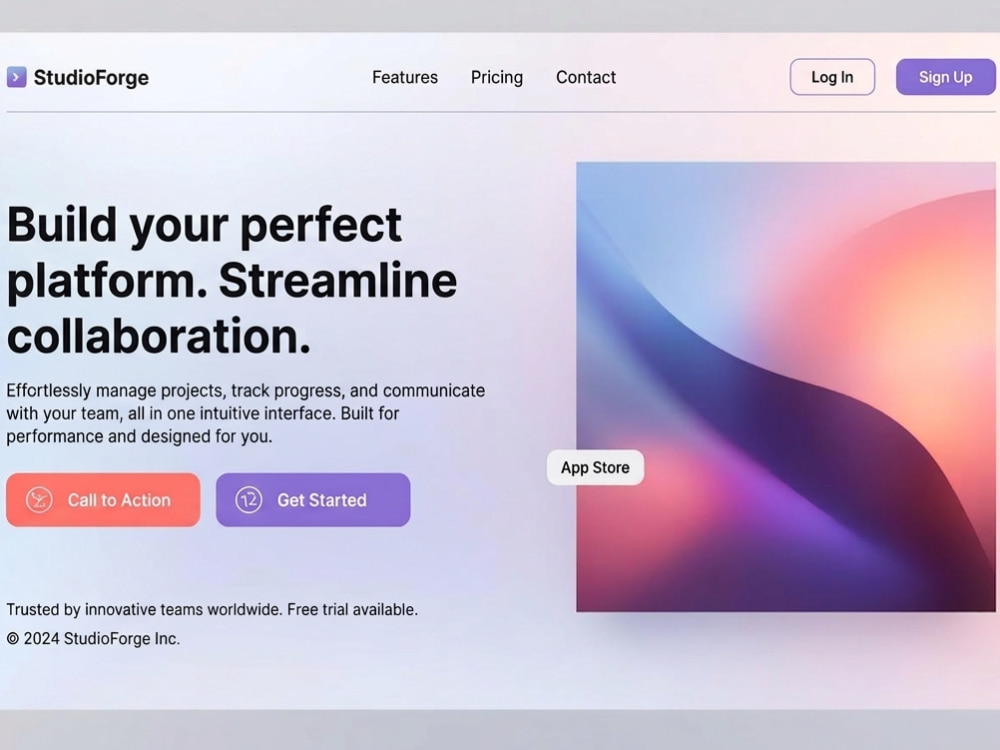
Task: Open the Features nav link
Action: (405, 77)
